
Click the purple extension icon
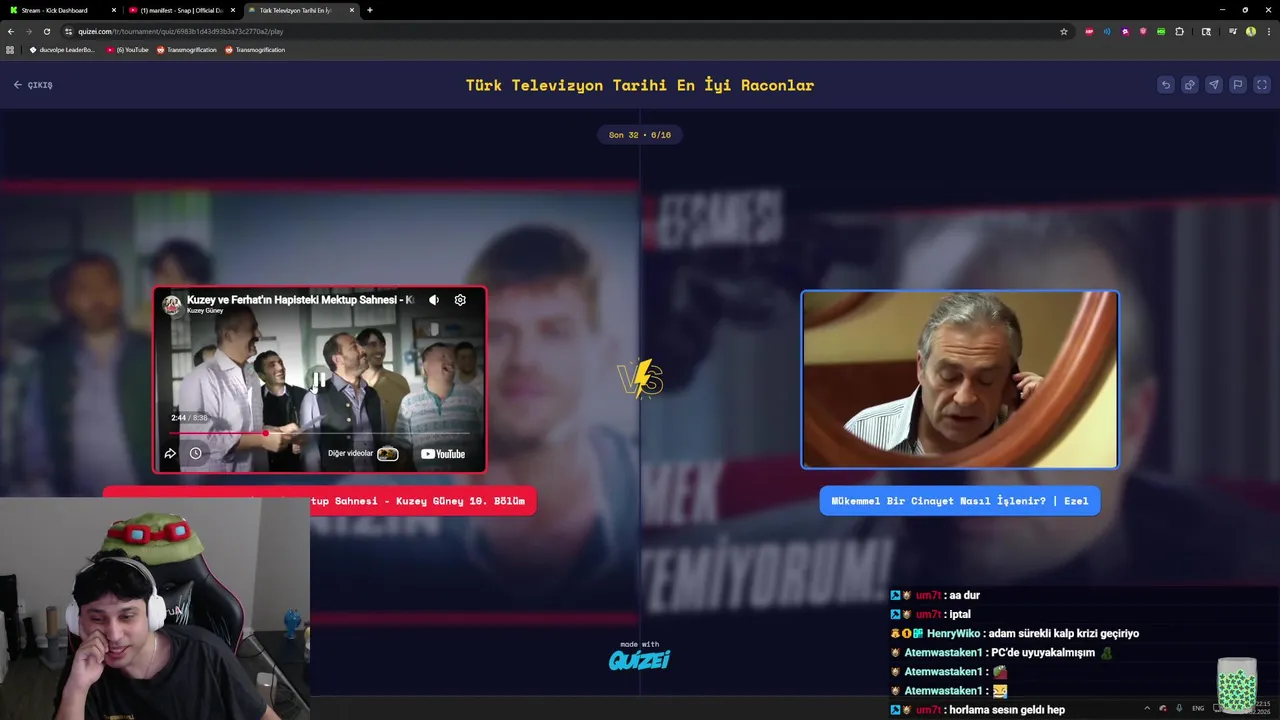(1125, 31)
